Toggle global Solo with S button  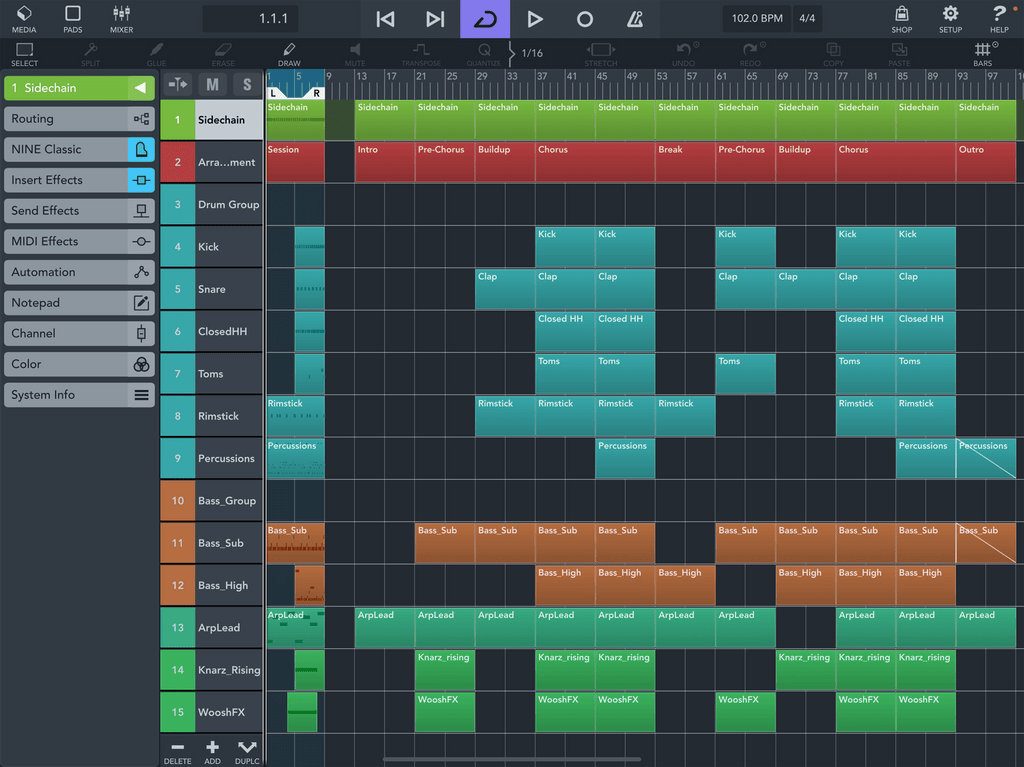point(247,84)
